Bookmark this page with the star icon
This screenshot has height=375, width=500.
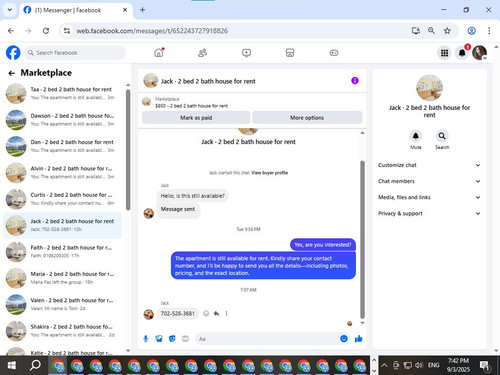447,31
